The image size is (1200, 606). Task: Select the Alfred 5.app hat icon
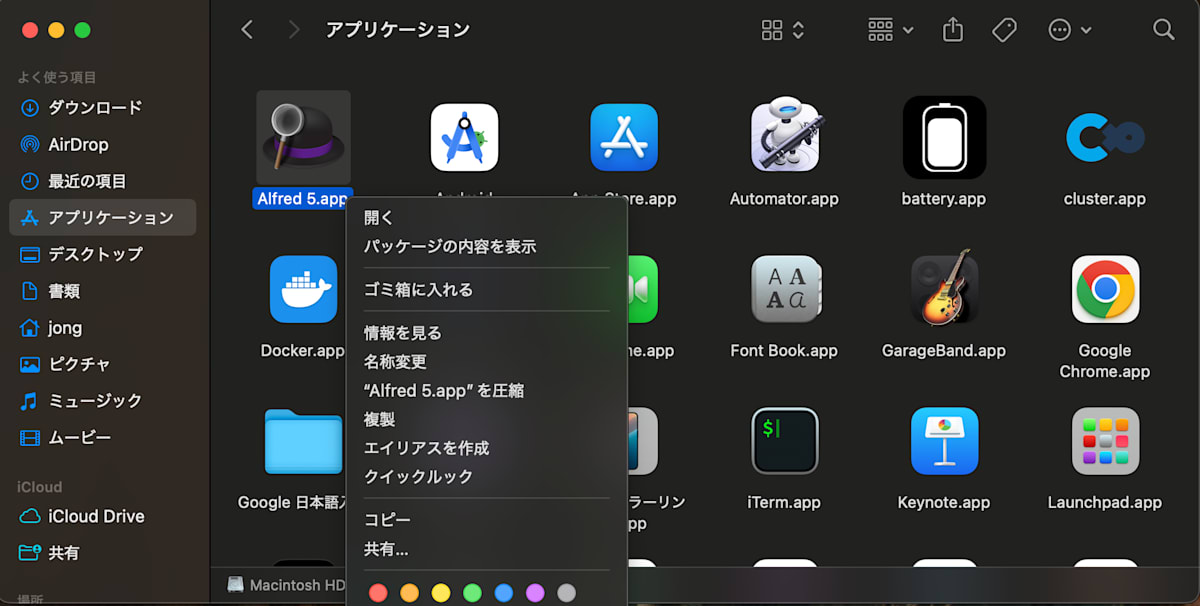pos(303,137)
